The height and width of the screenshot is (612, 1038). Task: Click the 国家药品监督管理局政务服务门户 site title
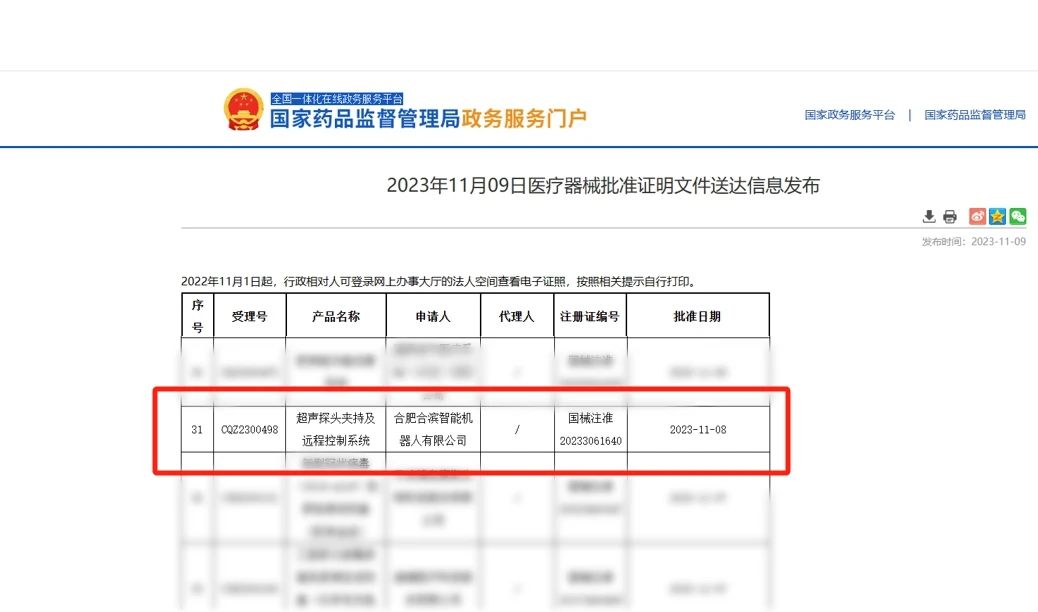click(428, 119)
